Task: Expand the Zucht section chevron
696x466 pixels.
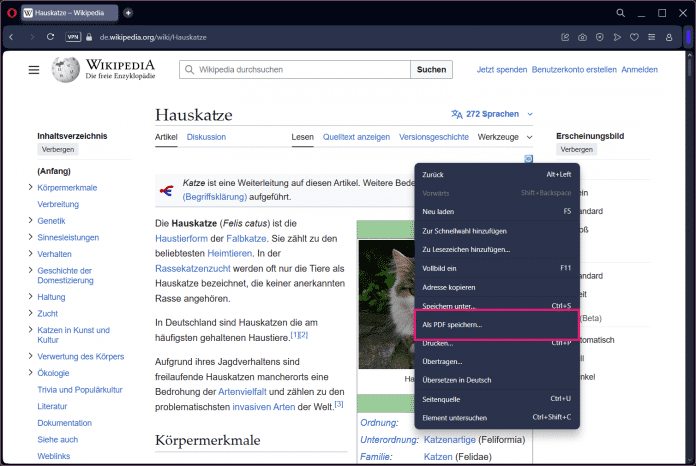Action: coord(31,313)
